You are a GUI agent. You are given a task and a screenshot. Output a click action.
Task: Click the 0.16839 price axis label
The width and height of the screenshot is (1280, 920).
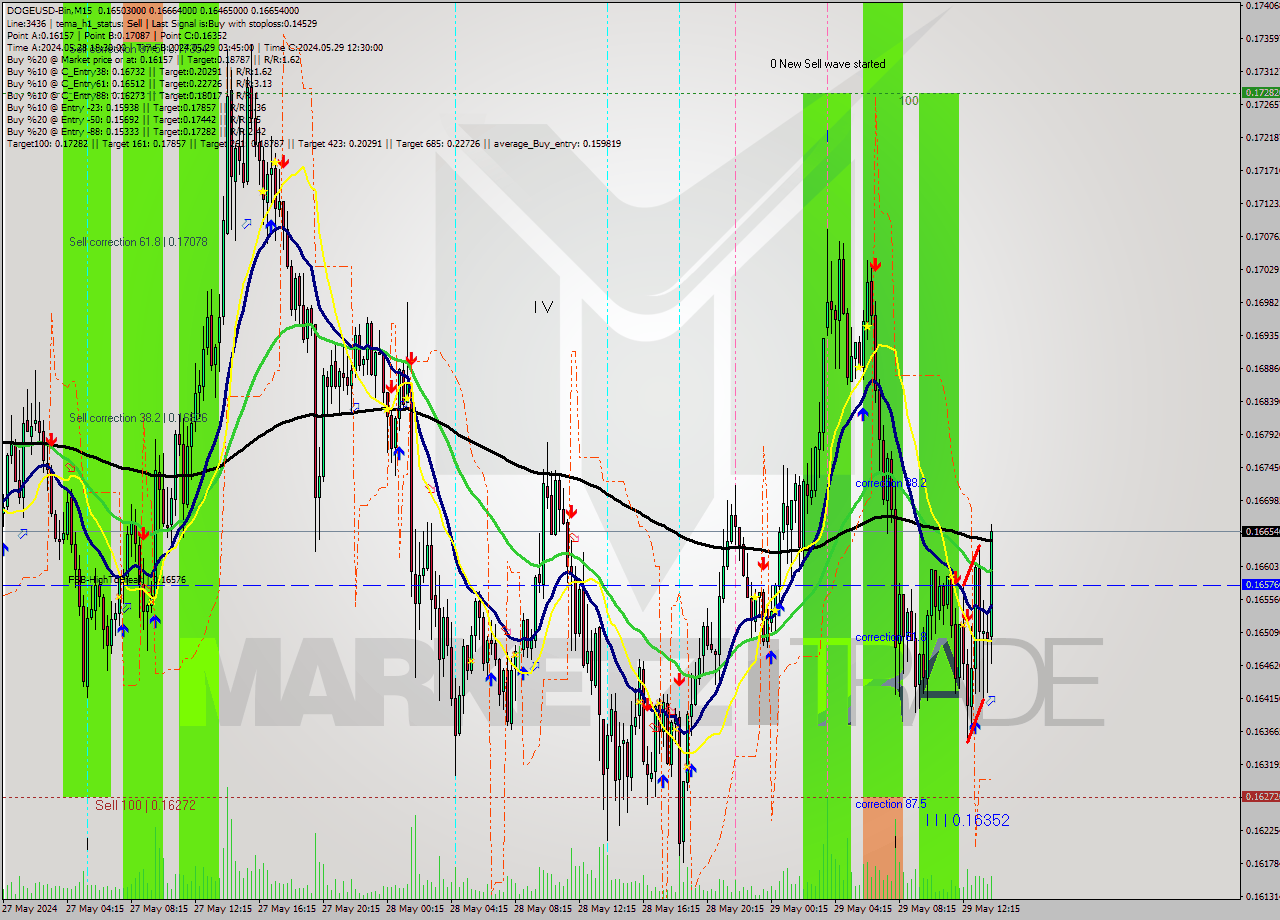[x=1263, y=401]
